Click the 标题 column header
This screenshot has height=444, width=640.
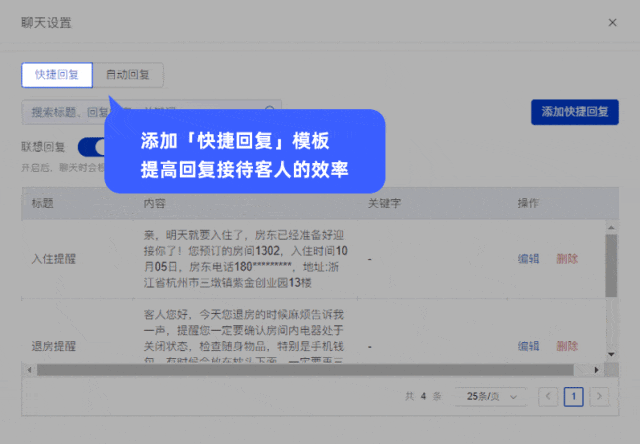pos(42,203)
